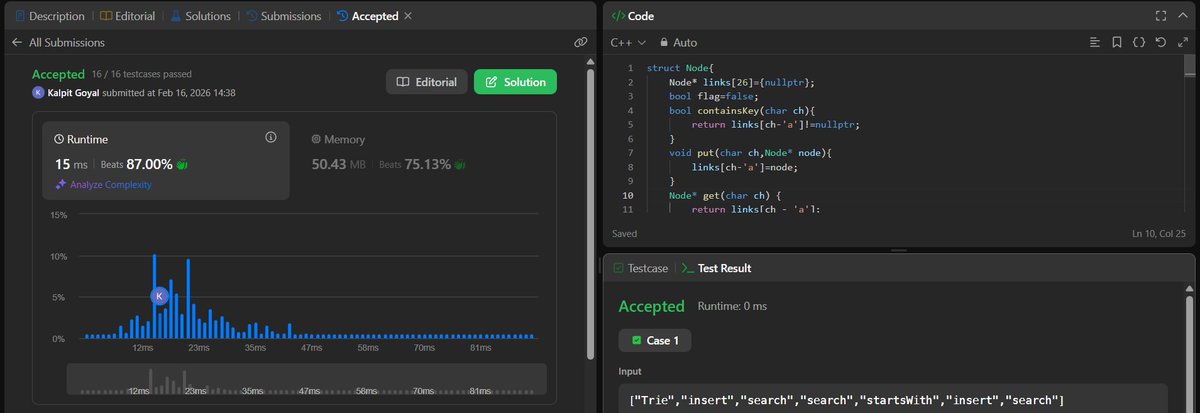
Task: Click the green Solution button
Action: tap(515, 82)
